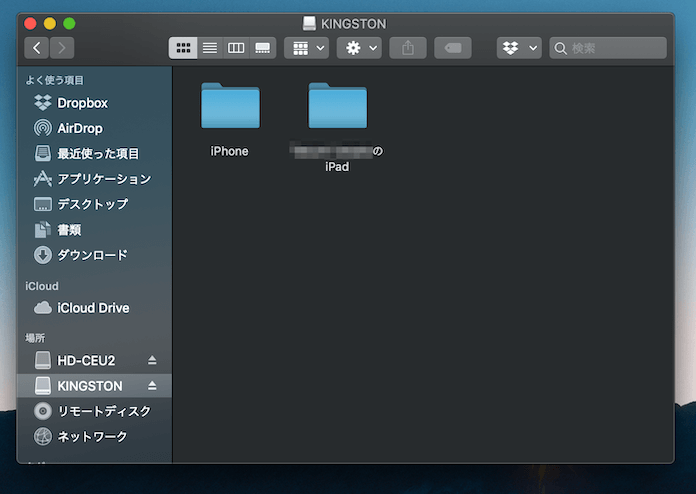Go forward using the forward arrow button

pos(62,48)
